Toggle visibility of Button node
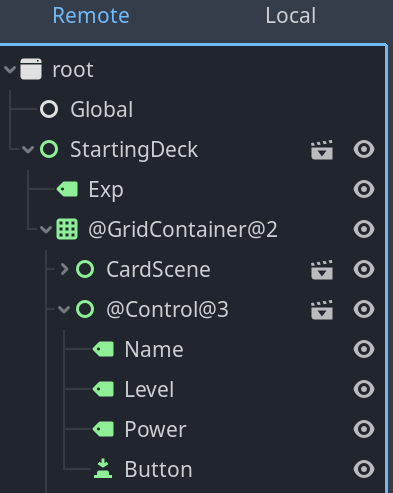Screen dimensions: 393x493 click(x=364, y=469)
